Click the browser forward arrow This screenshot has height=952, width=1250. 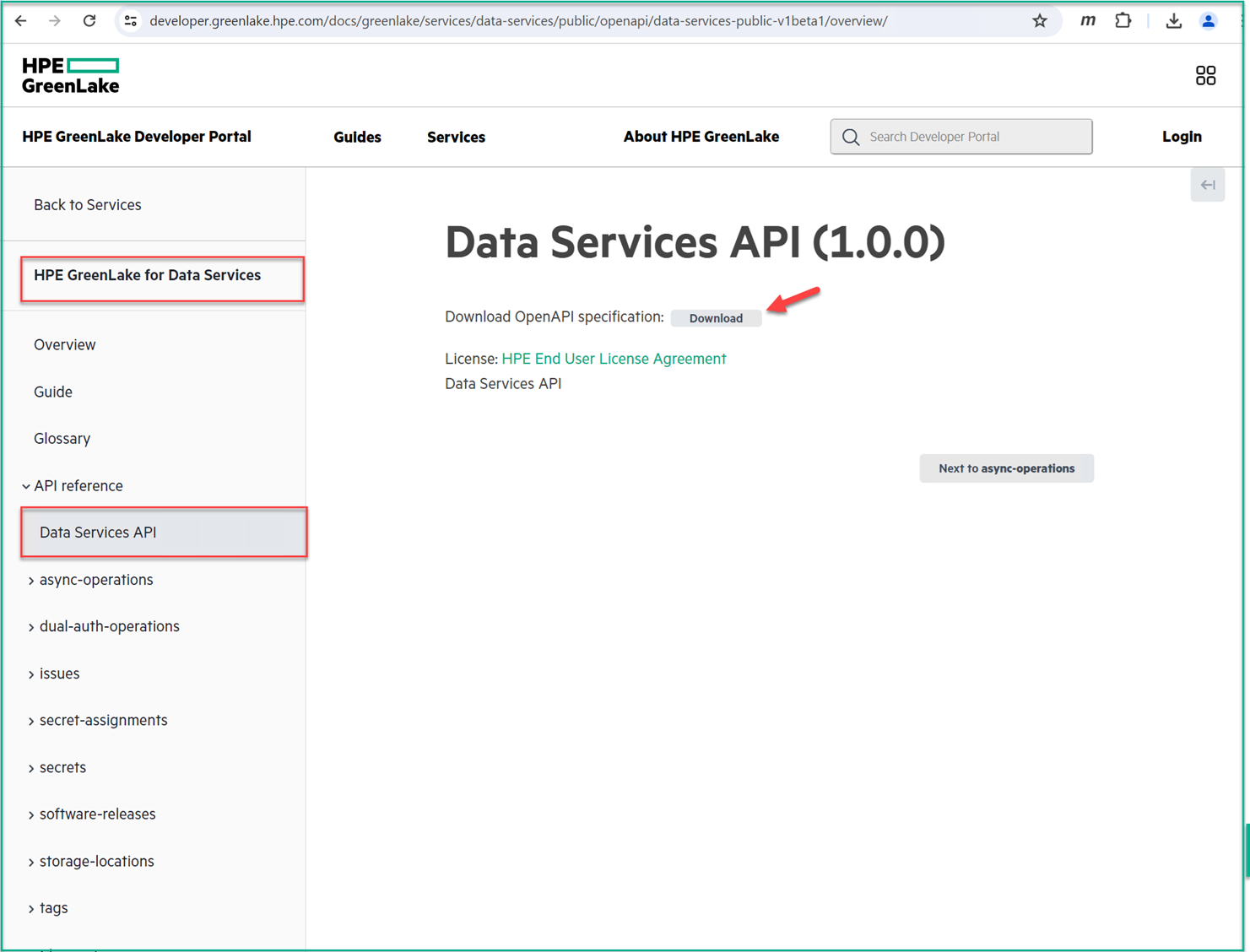(x=55, y=21)
